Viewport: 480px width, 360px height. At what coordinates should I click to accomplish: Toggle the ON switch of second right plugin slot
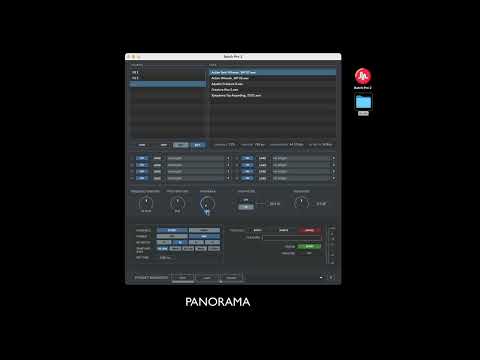247,165
